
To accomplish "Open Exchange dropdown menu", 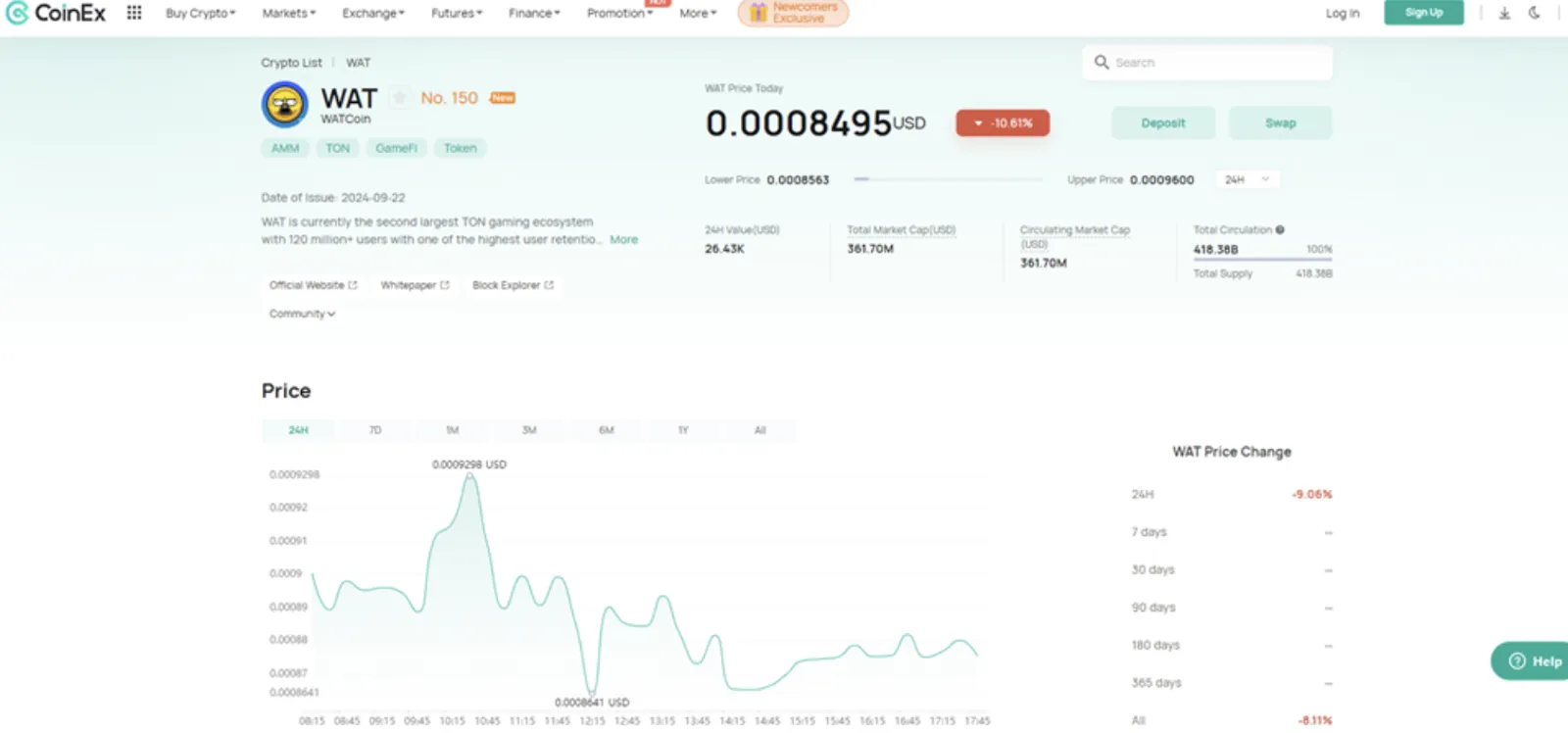I will 373,13.
